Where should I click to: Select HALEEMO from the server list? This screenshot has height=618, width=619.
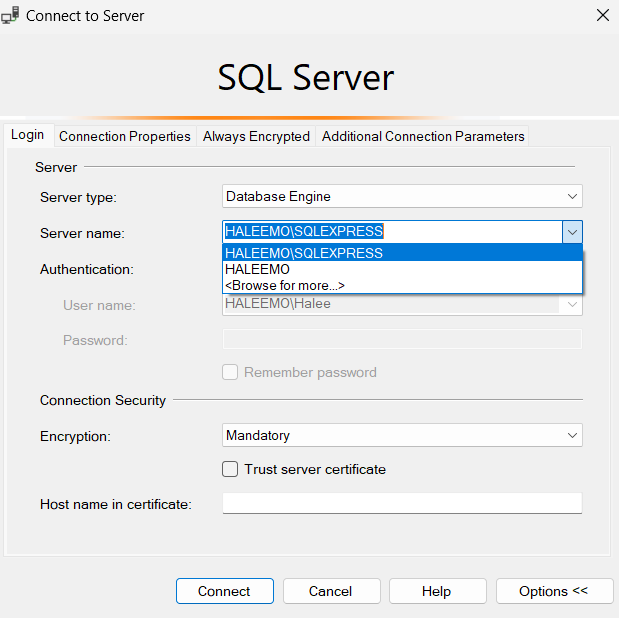(x=402, y=269)
